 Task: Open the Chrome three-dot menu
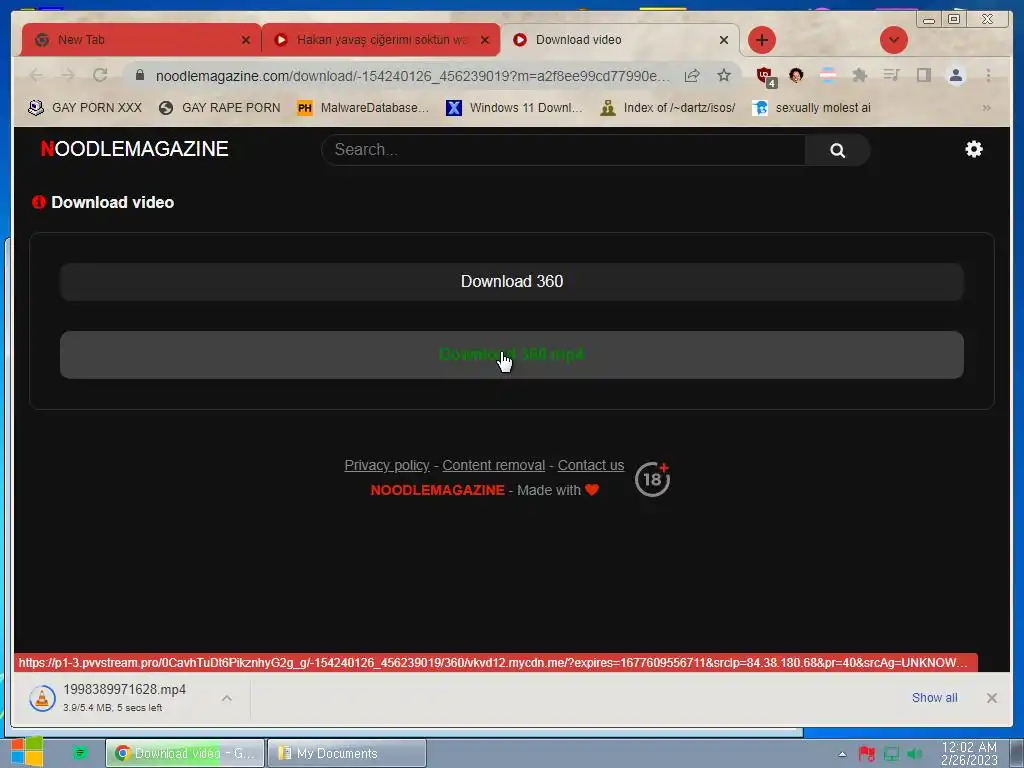(988, 76)
